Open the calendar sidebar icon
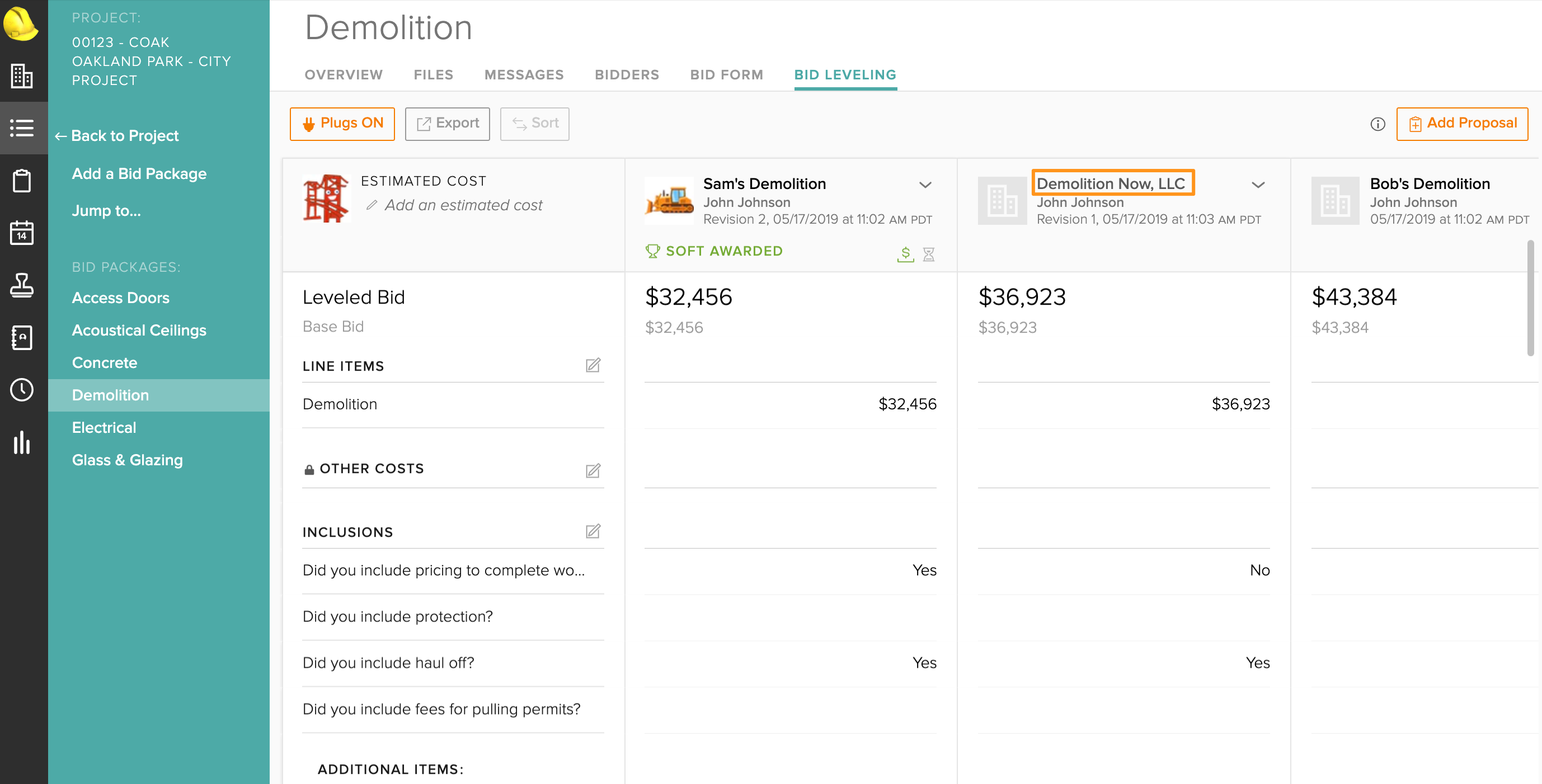Viewport: 1542px width, 784px height. (x=22, y=232)
